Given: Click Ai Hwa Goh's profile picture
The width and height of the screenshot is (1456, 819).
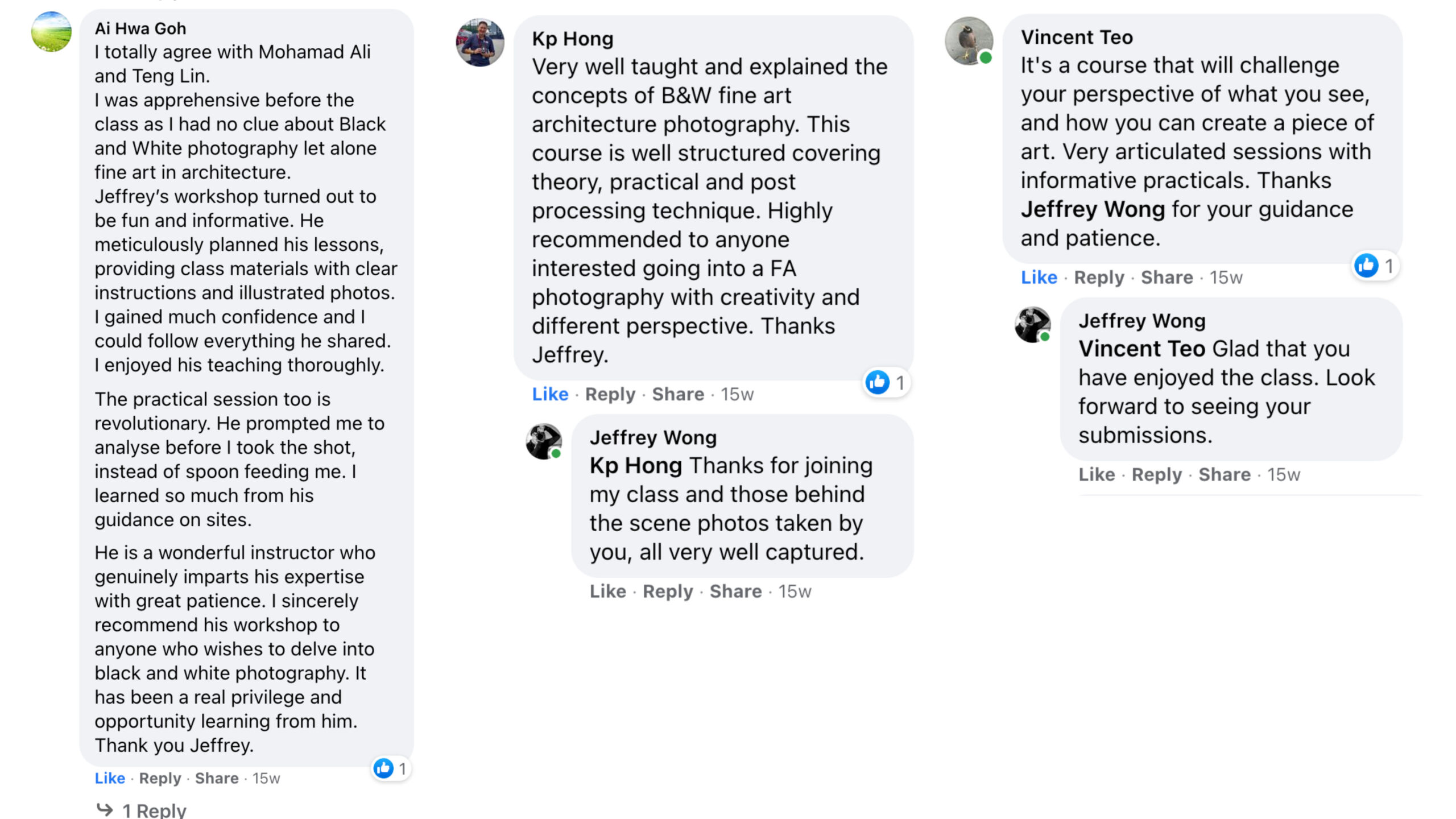Looking at the screenshot, I should tap(51, 32).
